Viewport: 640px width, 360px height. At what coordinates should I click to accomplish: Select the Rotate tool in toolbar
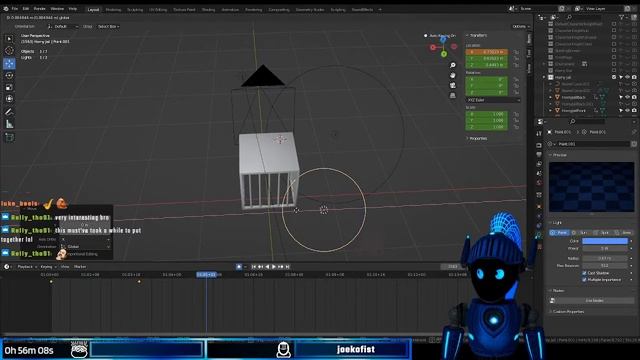coord(9,76)
